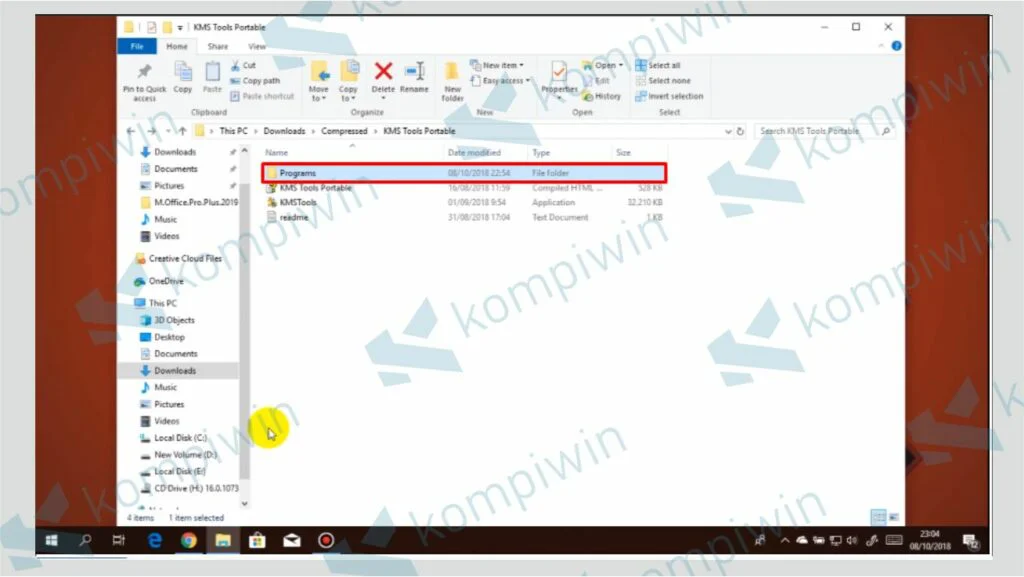The height and width of the screenshot is (577, 1024).
Task: Open address bar history dropdown
Action: coord(728,131)
